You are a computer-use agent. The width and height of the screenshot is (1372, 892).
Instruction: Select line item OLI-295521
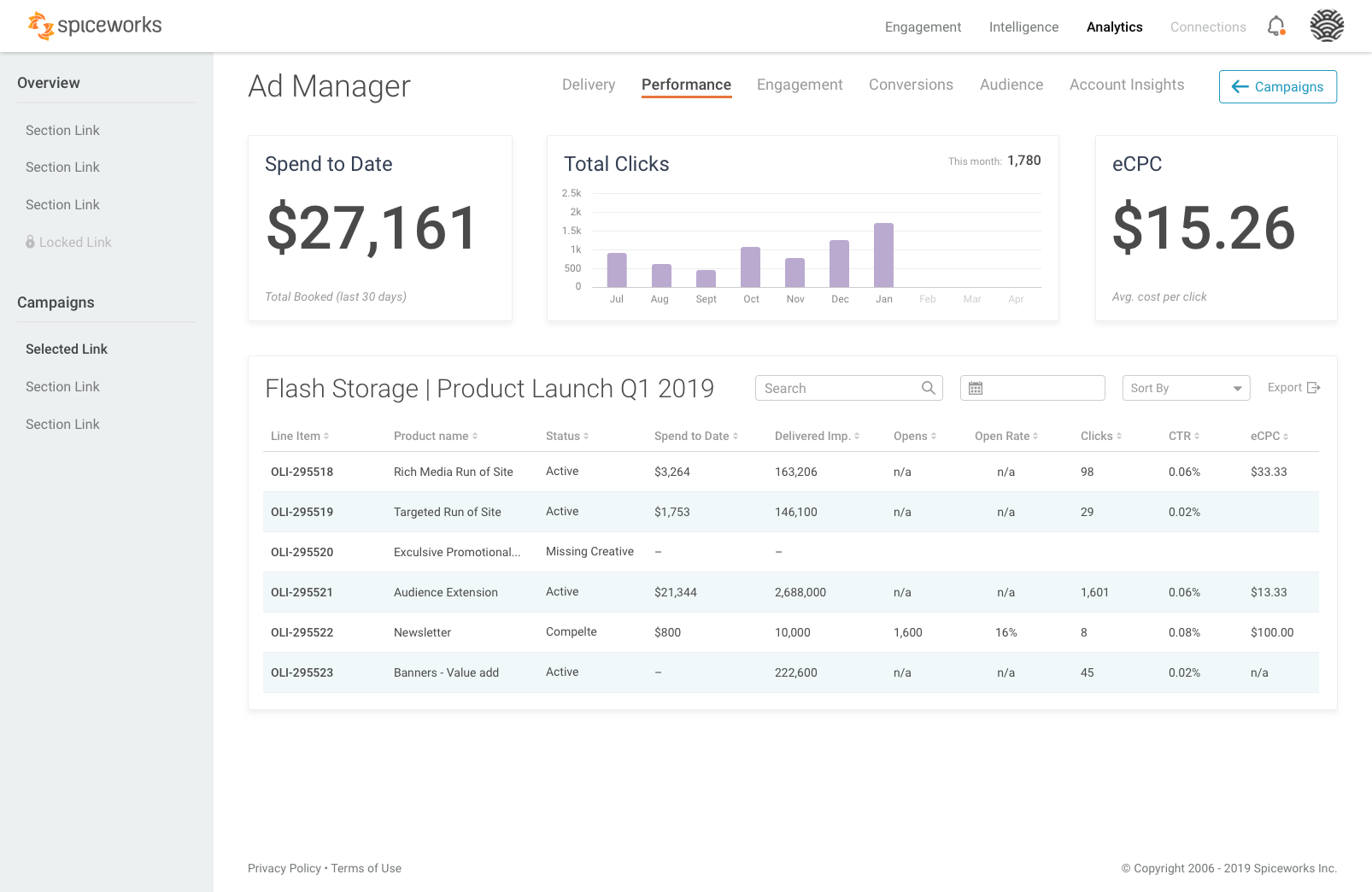302,592
